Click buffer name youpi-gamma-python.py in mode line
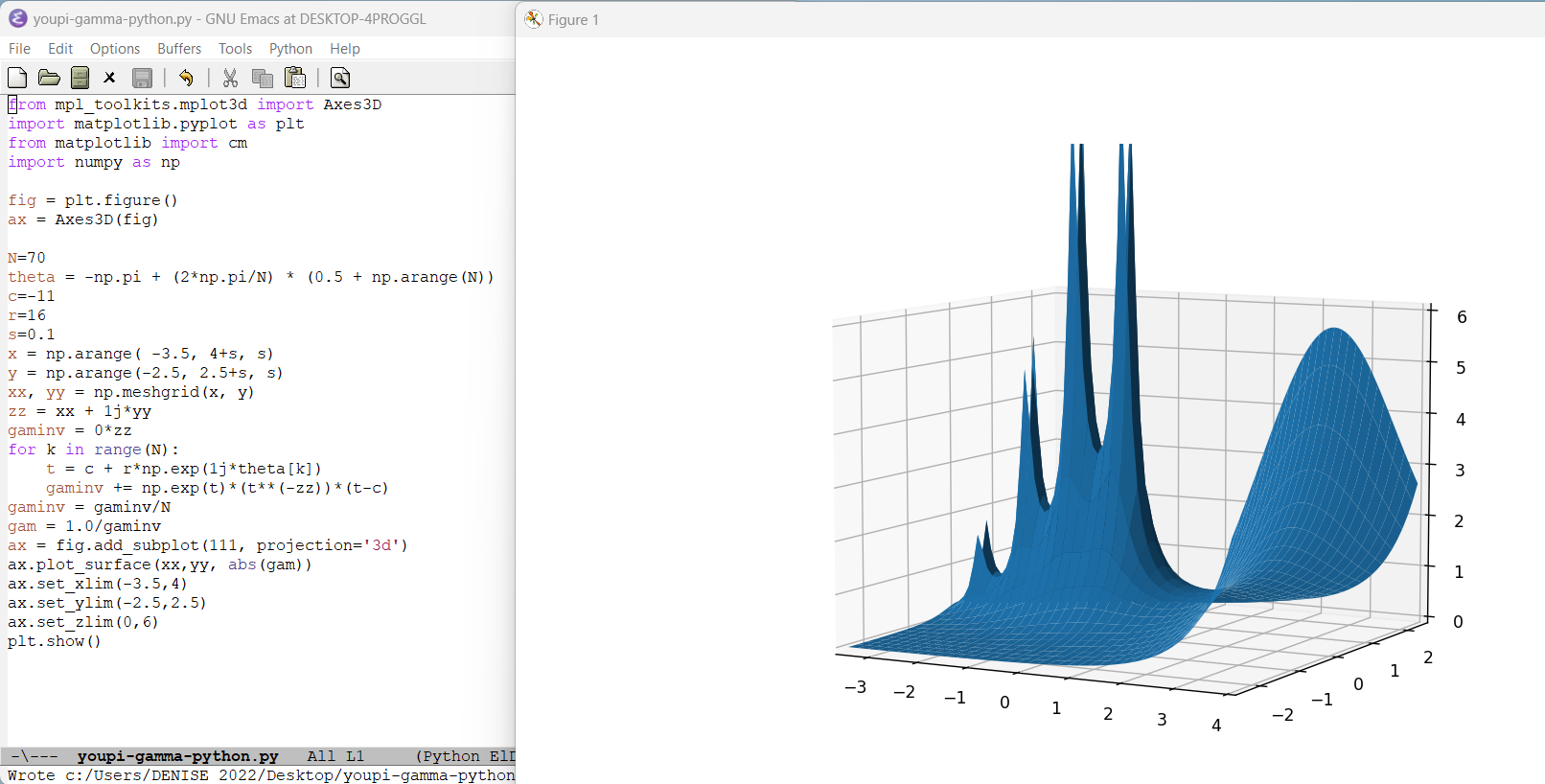Screen dimensions: 1545x784 pos(177,756)
